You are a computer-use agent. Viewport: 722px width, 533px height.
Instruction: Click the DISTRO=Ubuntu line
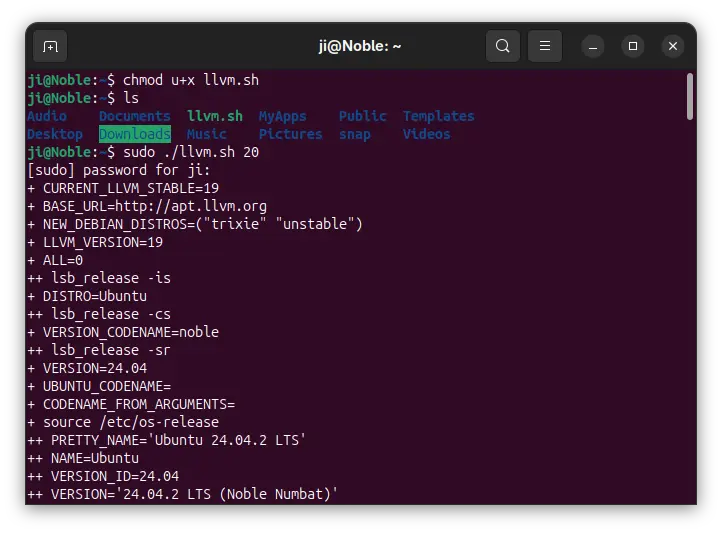[87, 296]
